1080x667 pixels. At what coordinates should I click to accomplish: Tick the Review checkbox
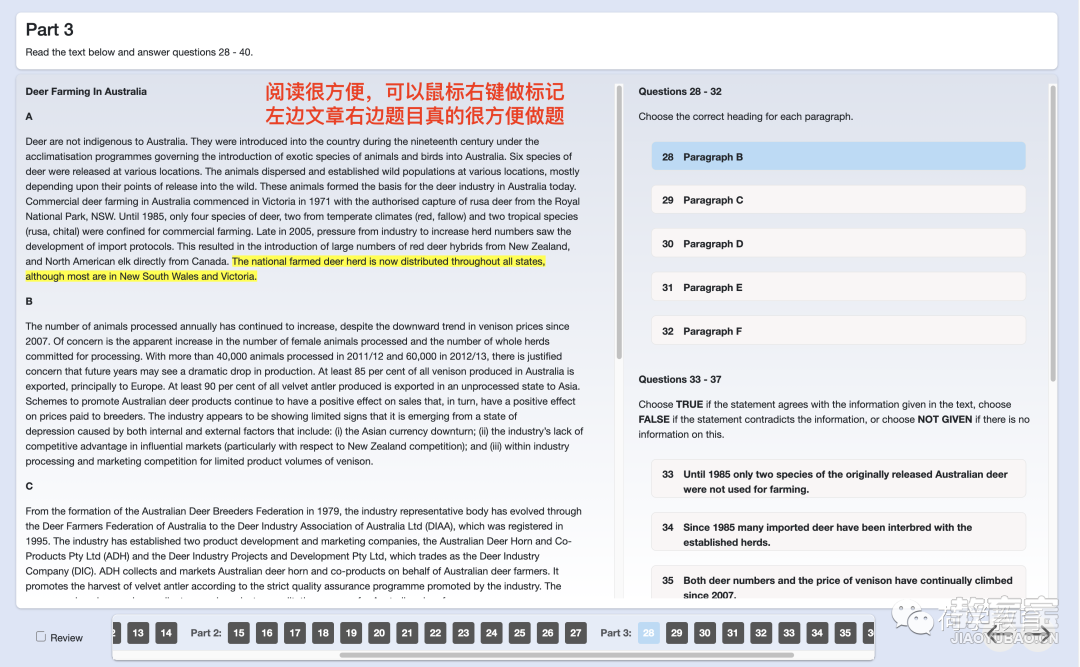click(41, 637)
